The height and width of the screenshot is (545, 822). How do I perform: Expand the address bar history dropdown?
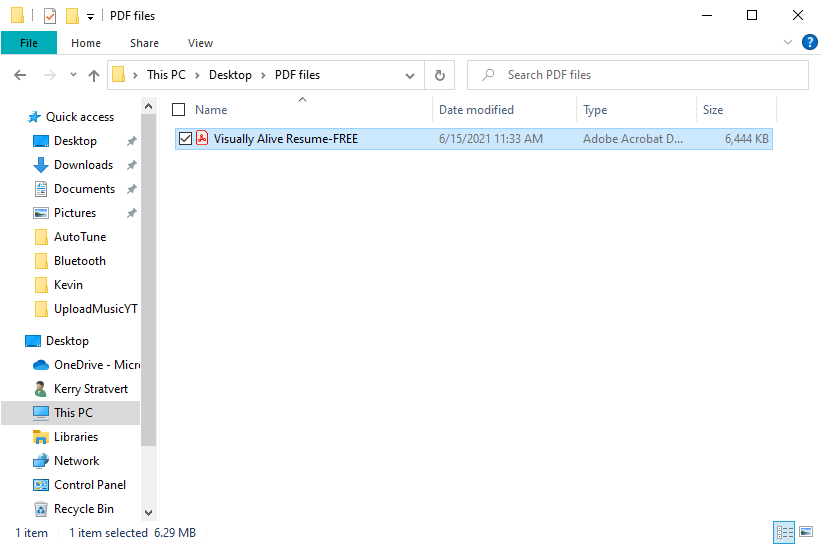point(411,75)
